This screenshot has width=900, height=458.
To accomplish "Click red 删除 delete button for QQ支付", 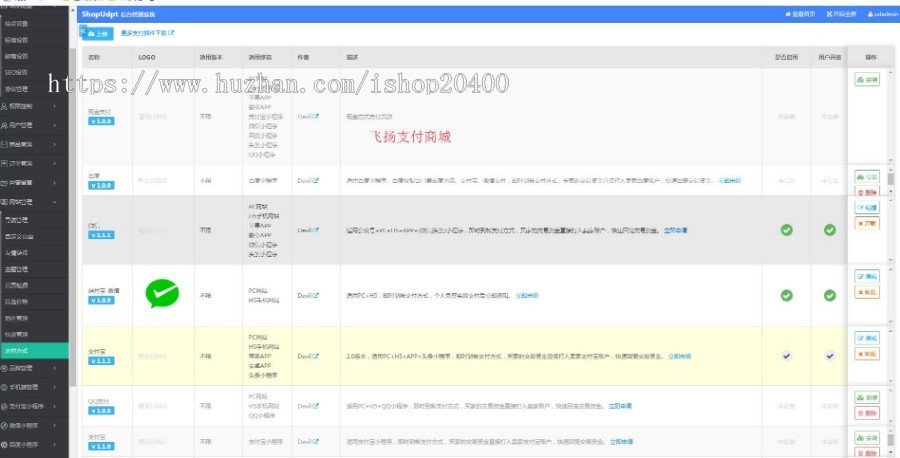I will 867,413.
